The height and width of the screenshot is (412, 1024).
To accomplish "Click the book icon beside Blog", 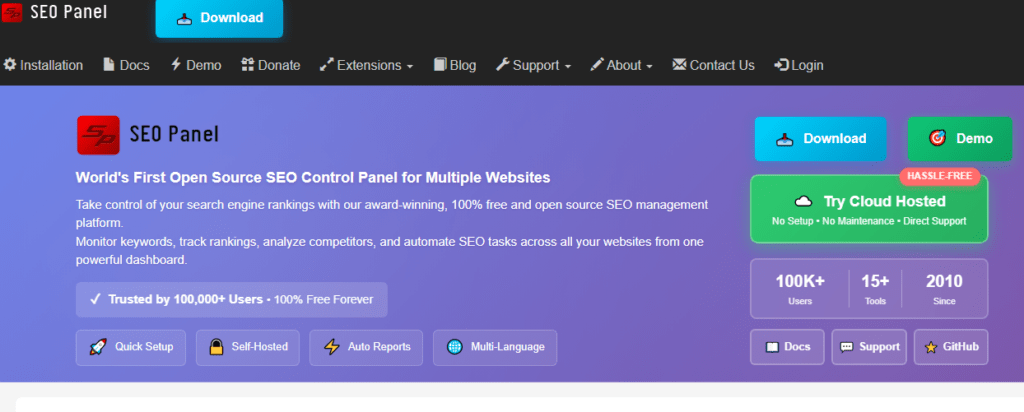I will coord(440,65).
